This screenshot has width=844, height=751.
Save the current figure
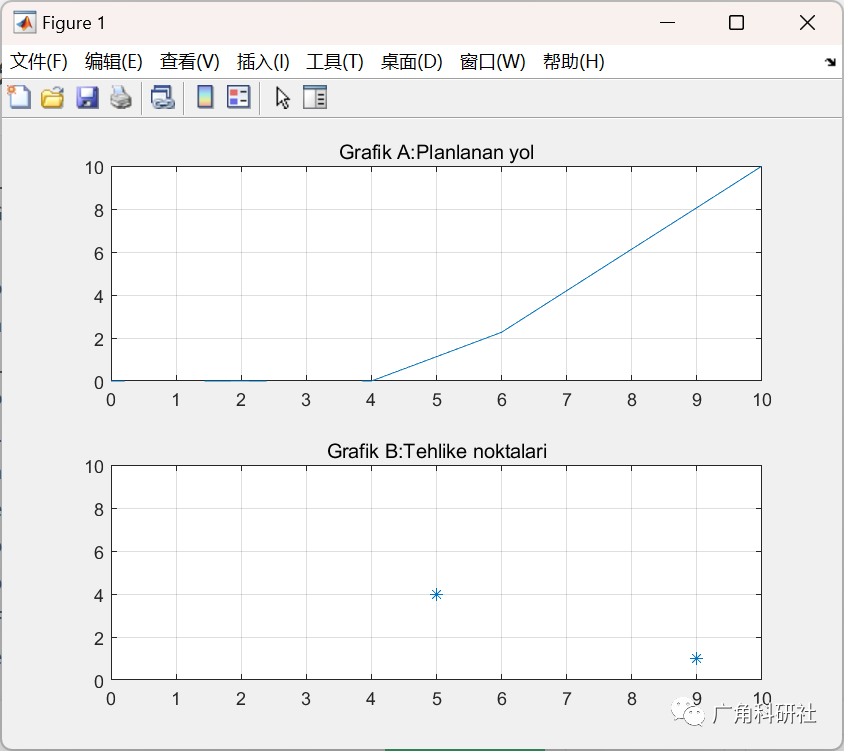pos(86,97)
